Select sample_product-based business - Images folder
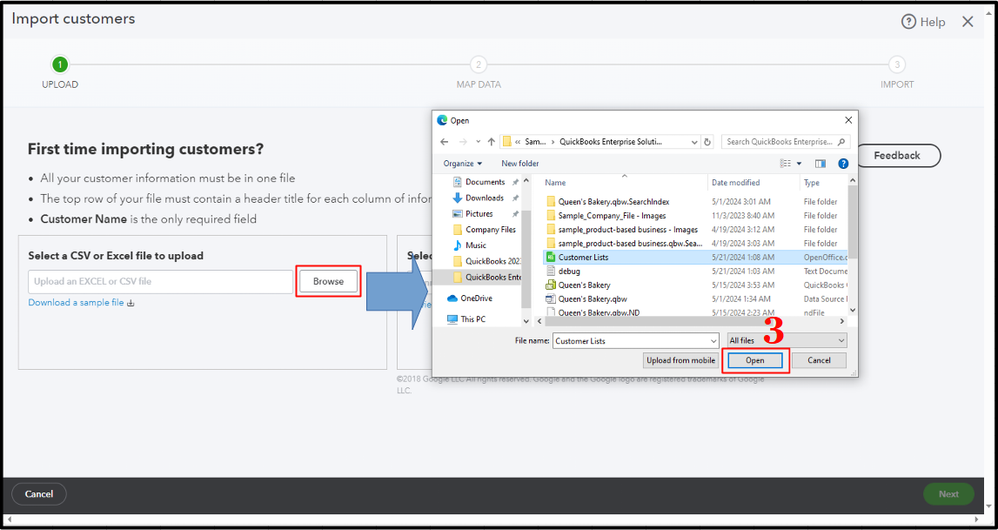The height and width of the screenshot is (530, 998). [x=628, y=230]
